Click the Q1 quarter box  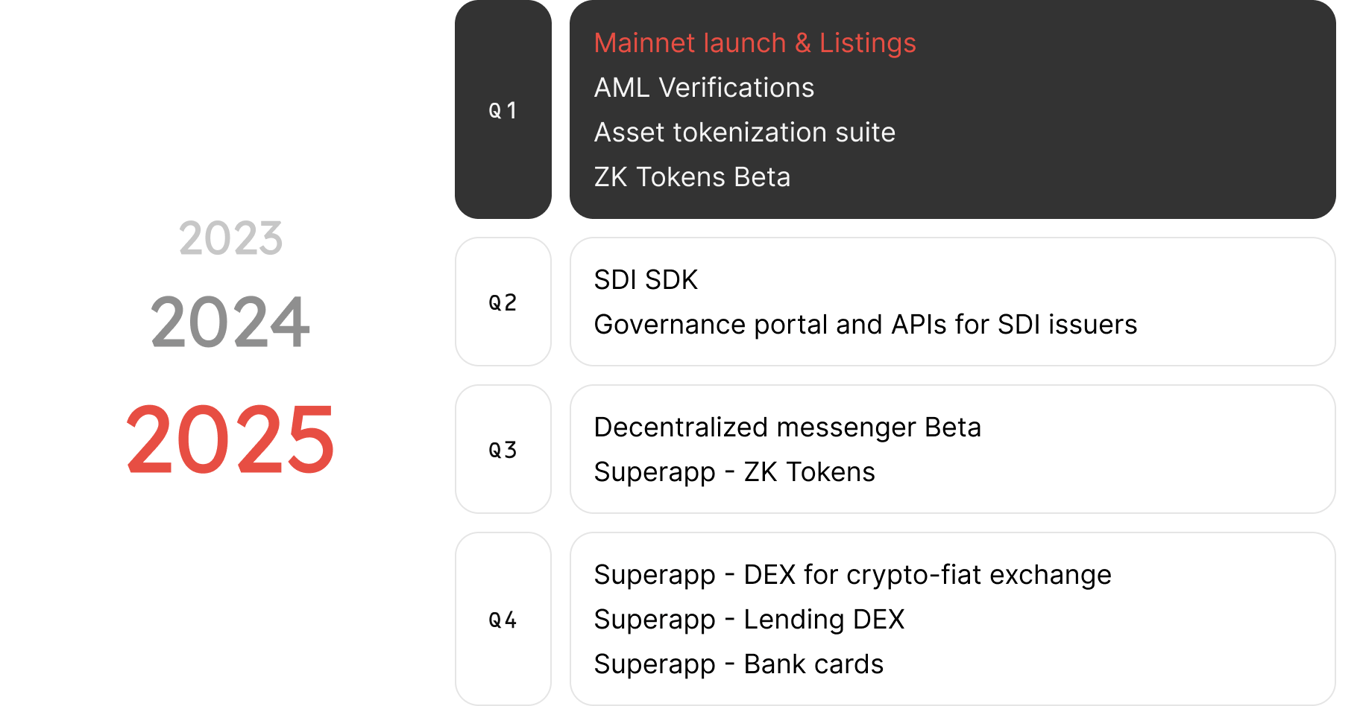click(503, 110)
